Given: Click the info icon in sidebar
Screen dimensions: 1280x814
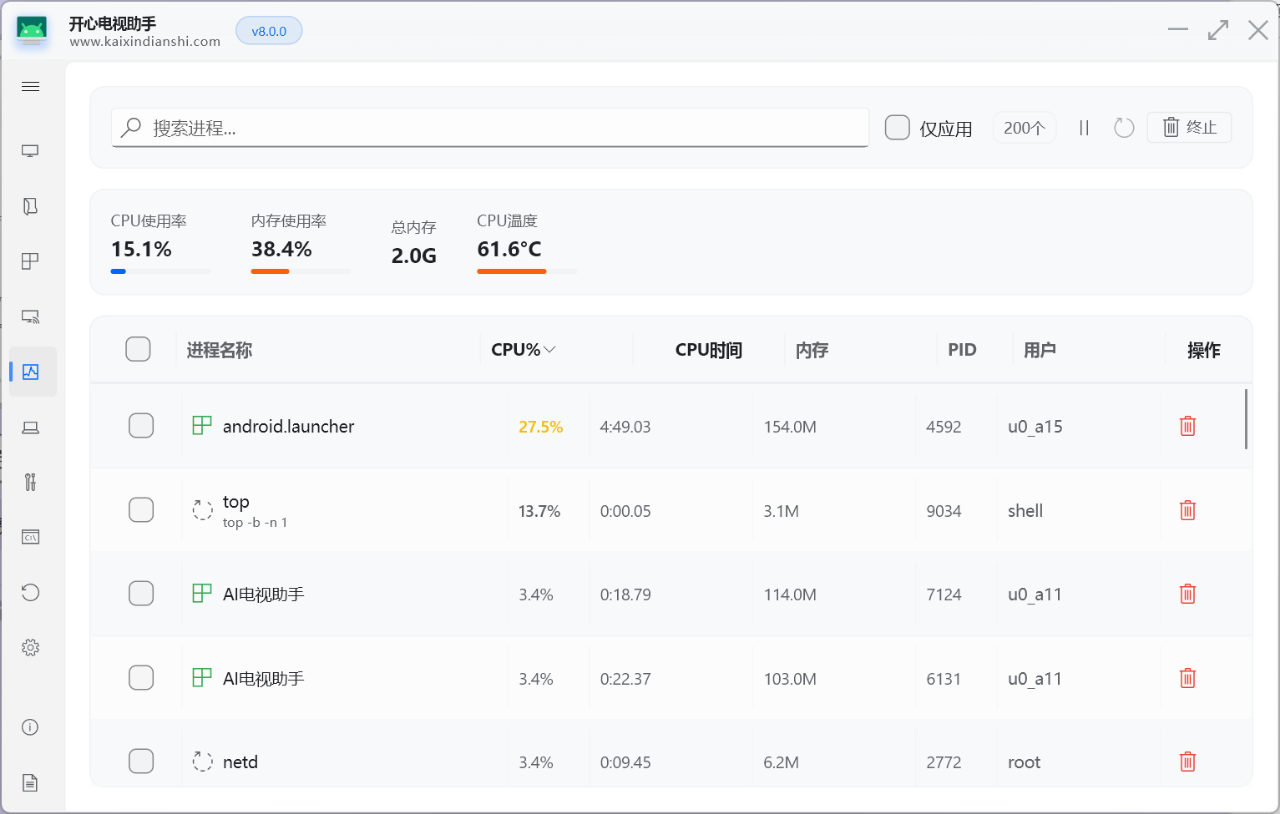Looking at the screenshot, I should click(30, 727).
